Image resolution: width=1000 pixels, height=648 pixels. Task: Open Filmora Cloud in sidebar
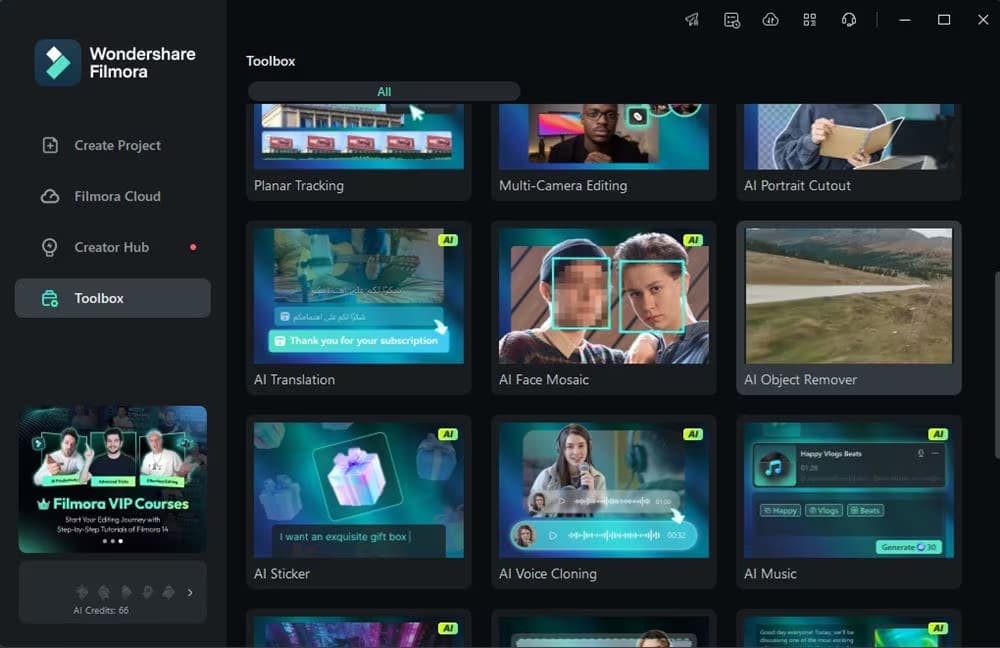112,196
